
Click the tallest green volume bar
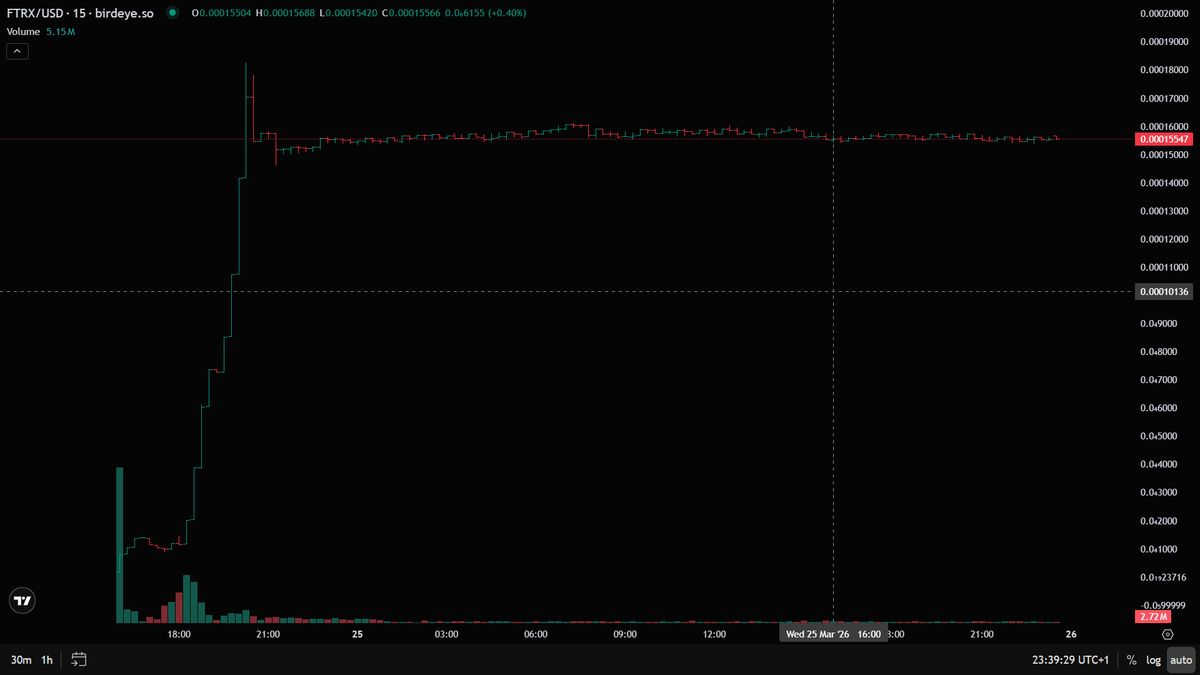tap(120, 545)
